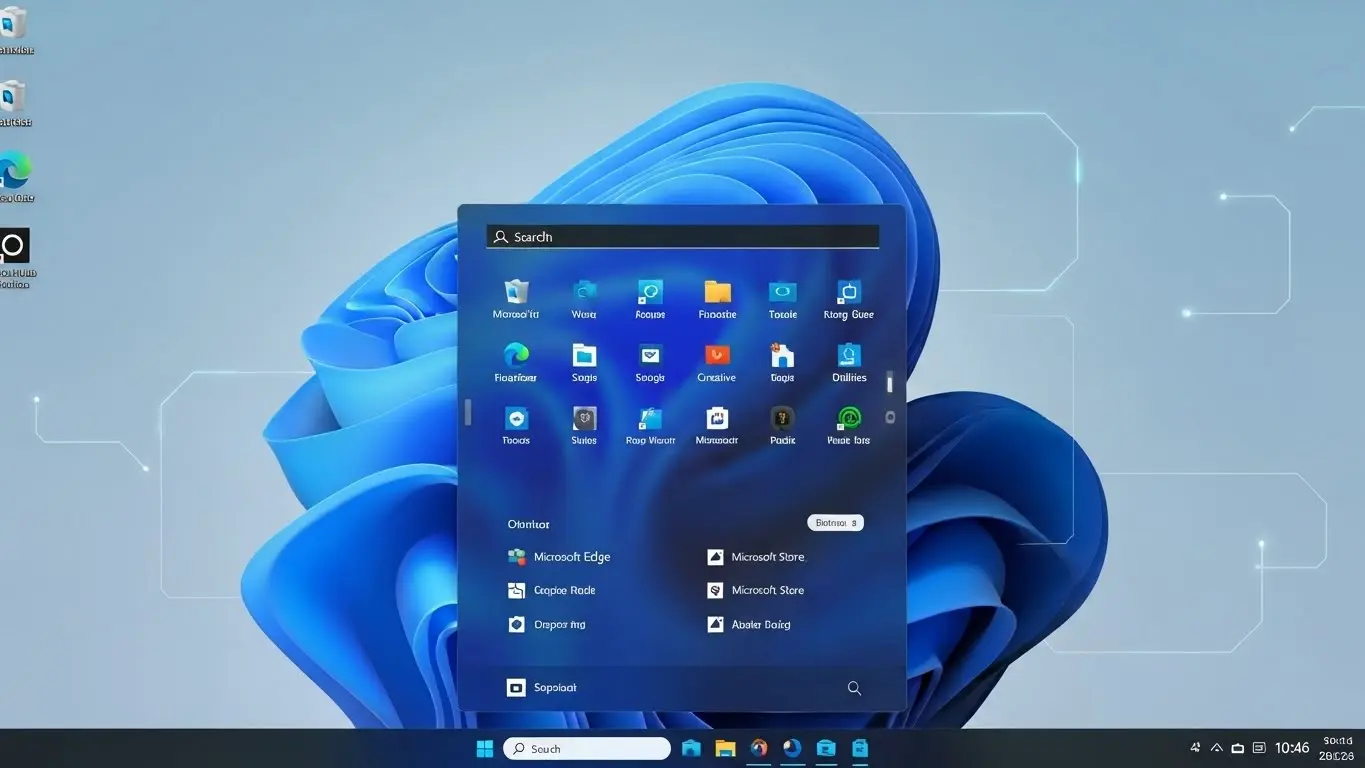Click the pill-shaped more button beside recommended header
Image resolution: width=1365 pixels, height=768 pixels.
click(835, 521)
